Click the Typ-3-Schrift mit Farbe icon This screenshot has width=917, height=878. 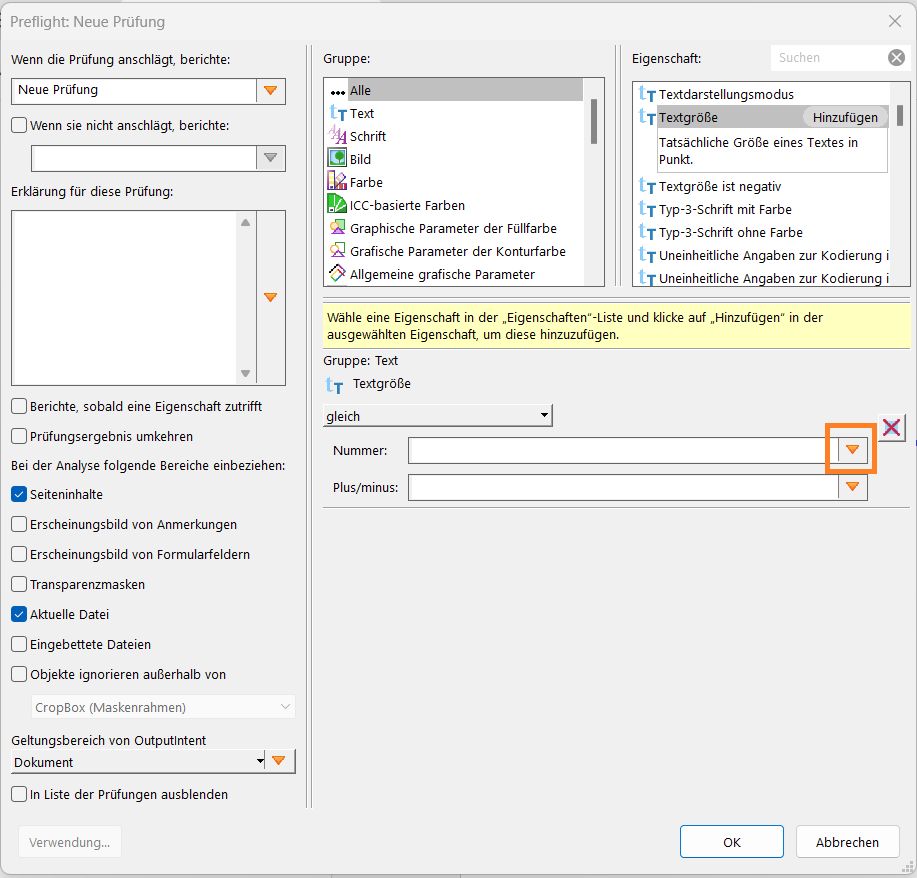(647, 209)
